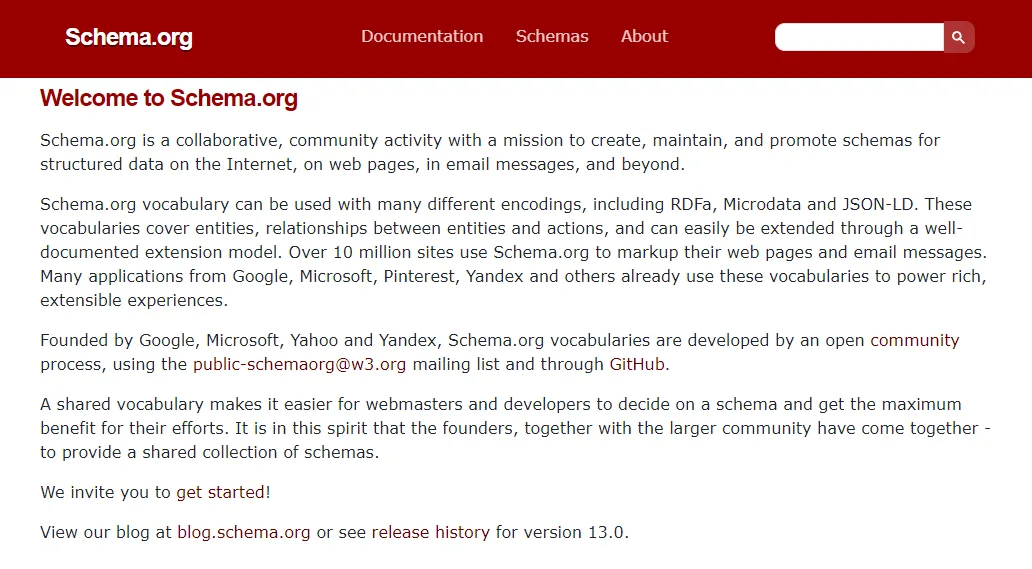Go to the Schemas navigation item

coord(552,36)
